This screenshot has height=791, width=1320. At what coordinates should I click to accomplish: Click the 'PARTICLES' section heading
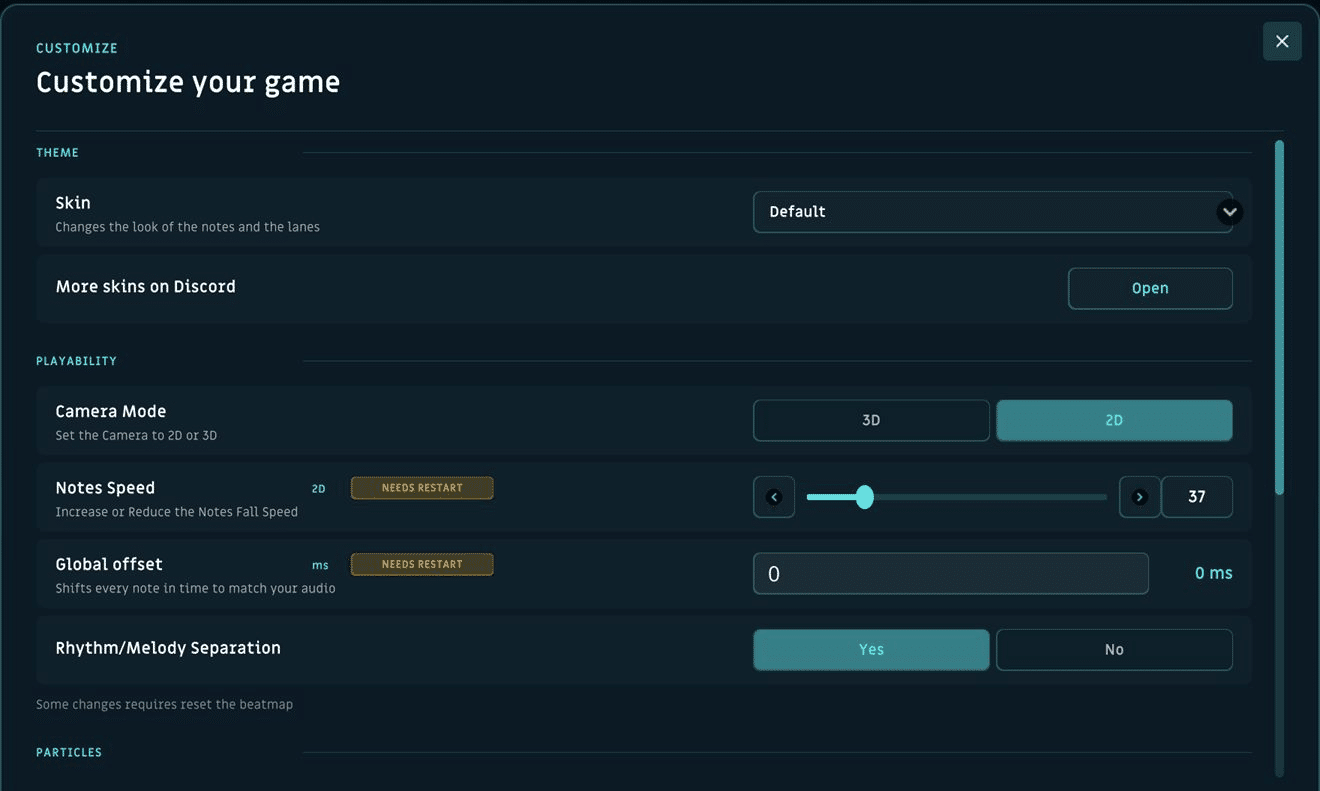point(69,752)
